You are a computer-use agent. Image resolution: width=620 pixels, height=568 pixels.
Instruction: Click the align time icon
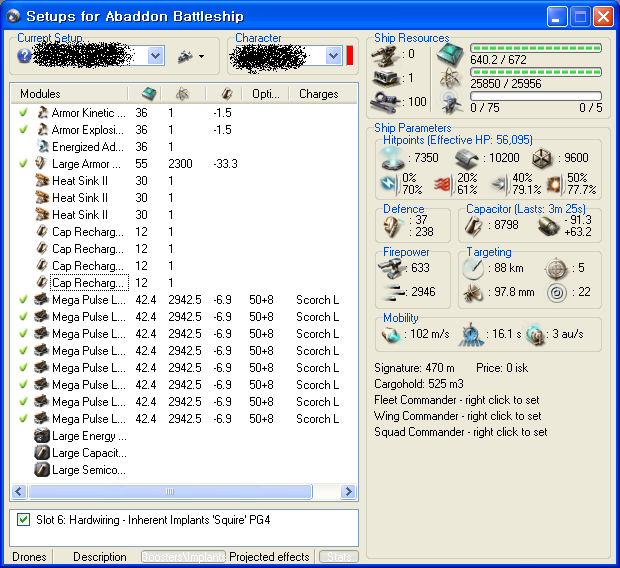pyautogui.click(x=471, y=335)
